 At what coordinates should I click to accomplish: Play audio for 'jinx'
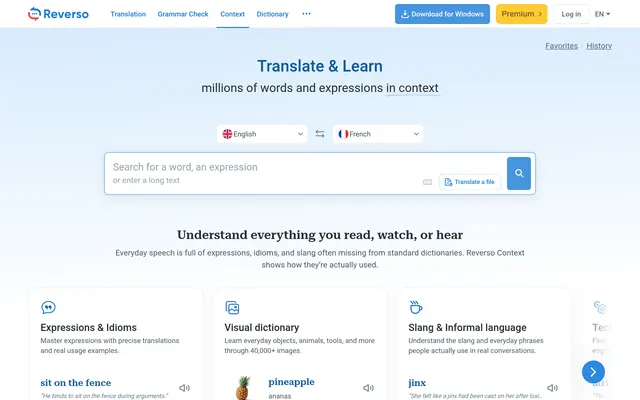click(x=552, y=388)
